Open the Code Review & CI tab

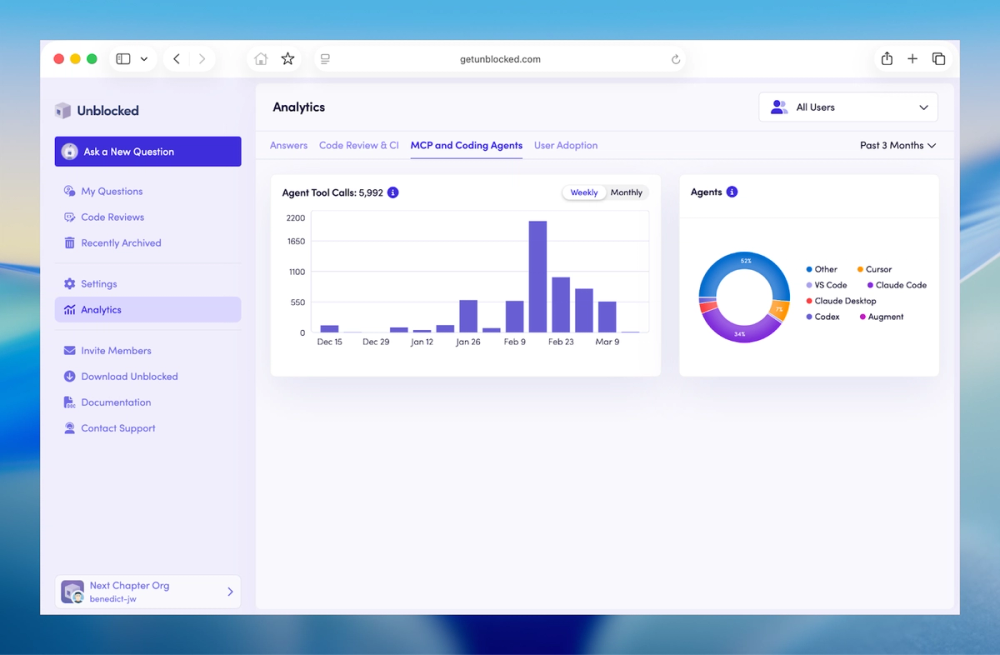pos(359,145)
